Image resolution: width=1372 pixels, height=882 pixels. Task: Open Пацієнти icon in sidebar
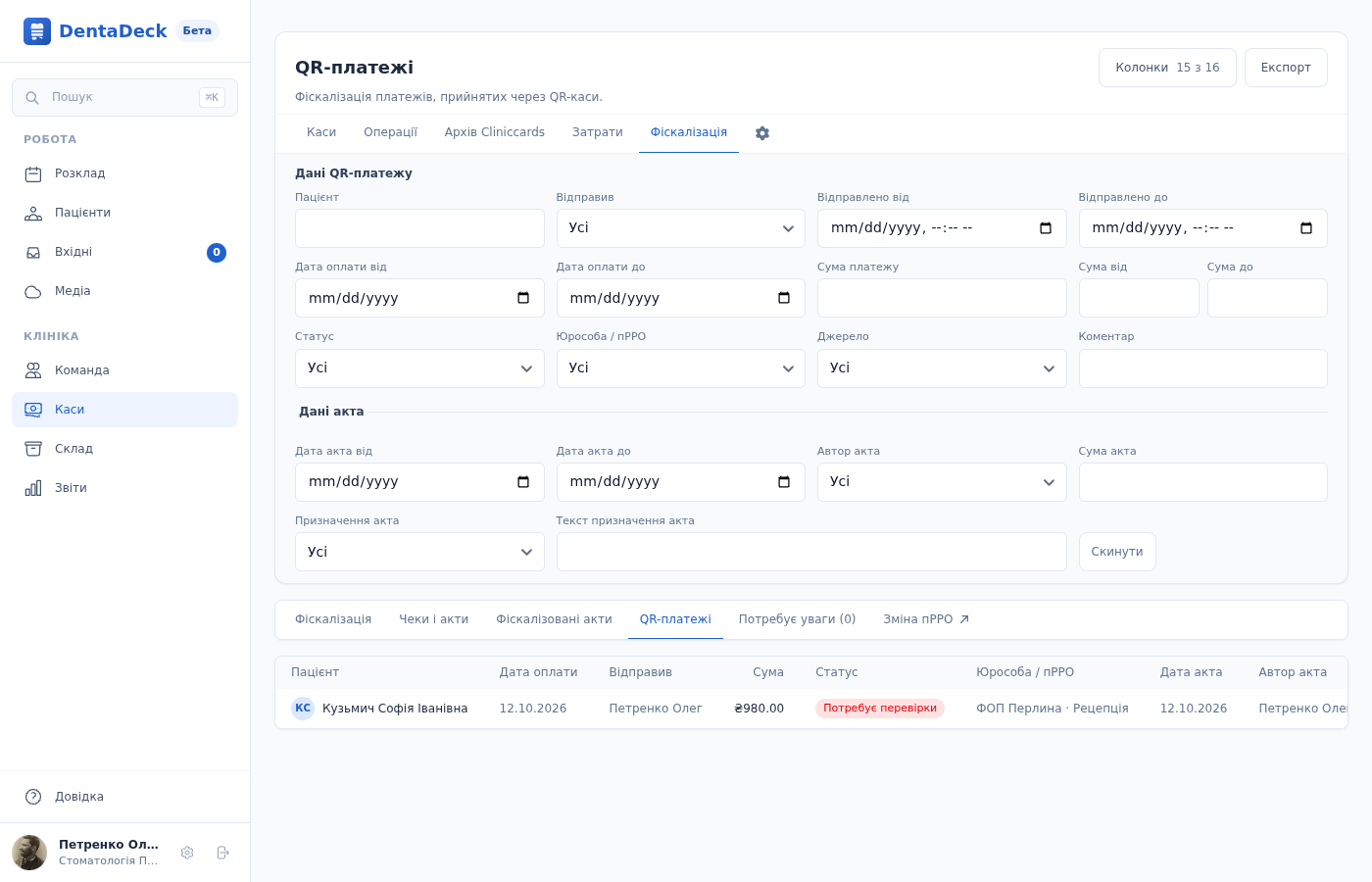(33, 214)
